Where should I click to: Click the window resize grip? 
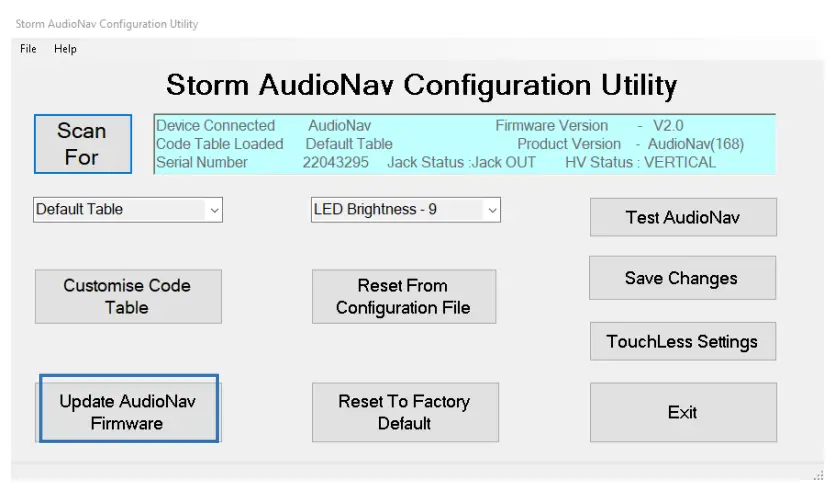pos(818,475)
